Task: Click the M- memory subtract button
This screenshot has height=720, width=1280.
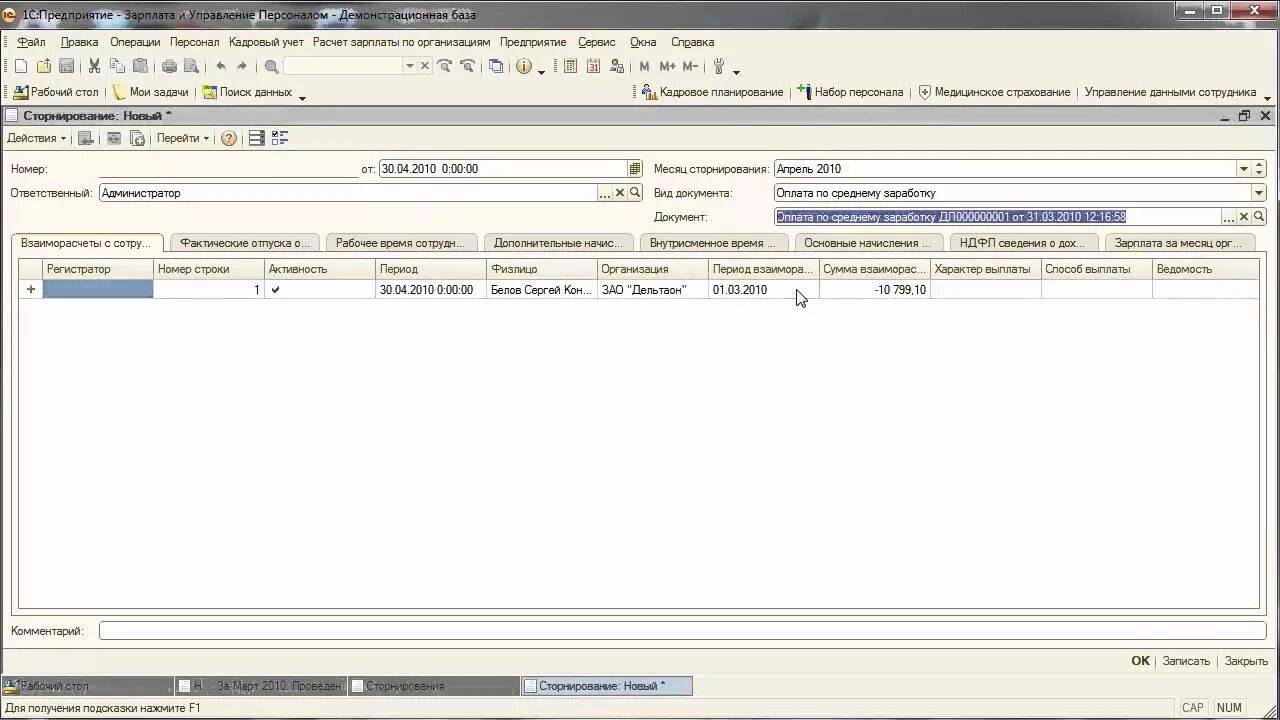Action: point(690,66)
